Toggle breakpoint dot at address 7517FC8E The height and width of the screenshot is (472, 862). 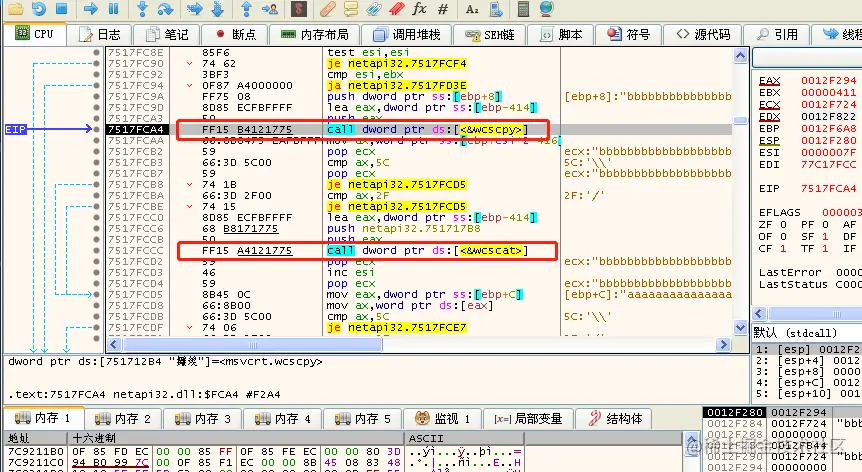coord(97,53)
